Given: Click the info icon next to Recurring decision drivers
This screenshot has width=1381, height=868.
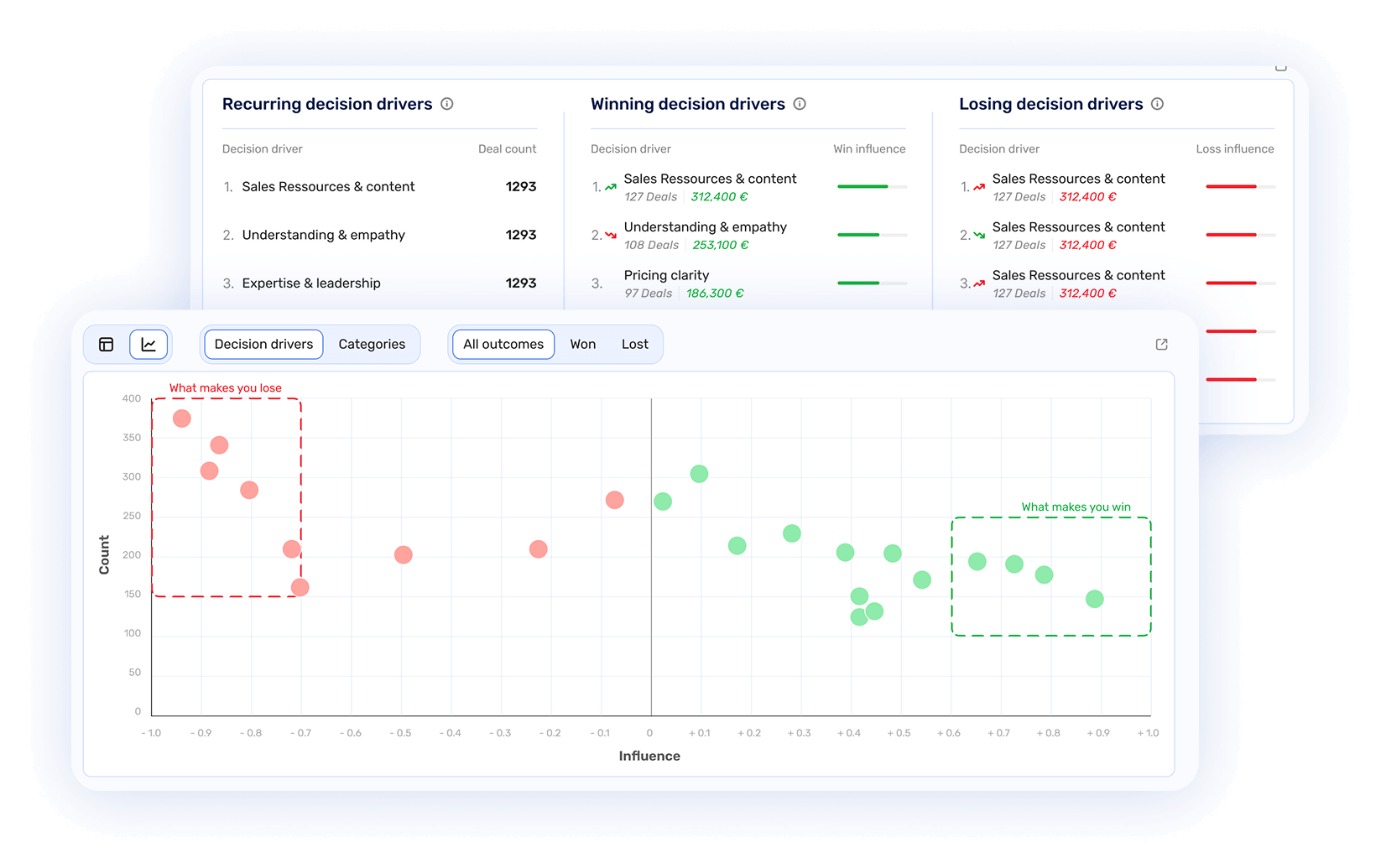Looking at the screenshot, I should pyautogui.click(x=447, y=104).
